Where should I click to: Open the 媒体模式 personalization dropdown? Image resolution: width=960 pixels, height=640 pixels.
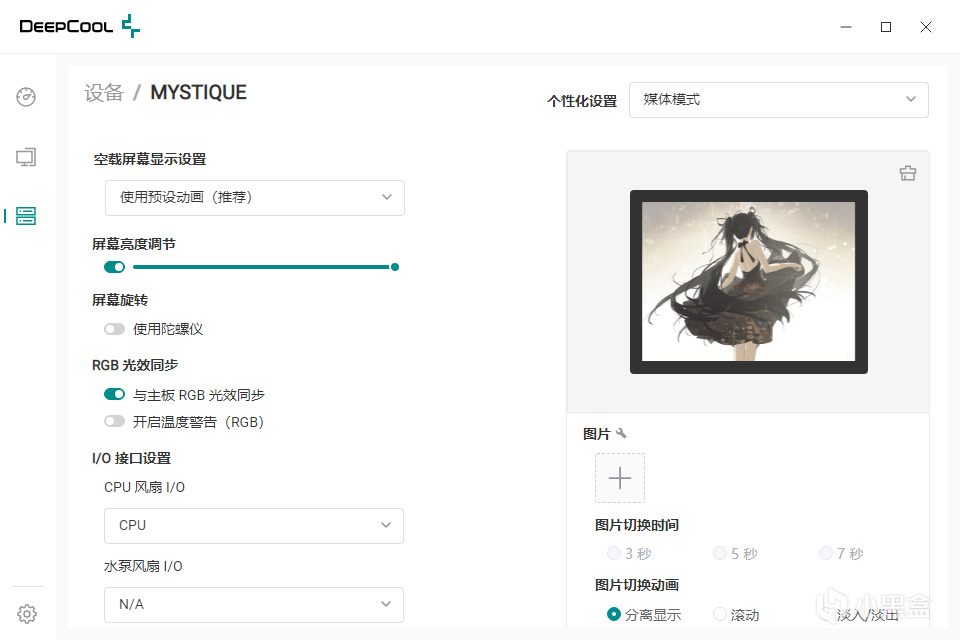pyautogui.click(x=779, y=100)
